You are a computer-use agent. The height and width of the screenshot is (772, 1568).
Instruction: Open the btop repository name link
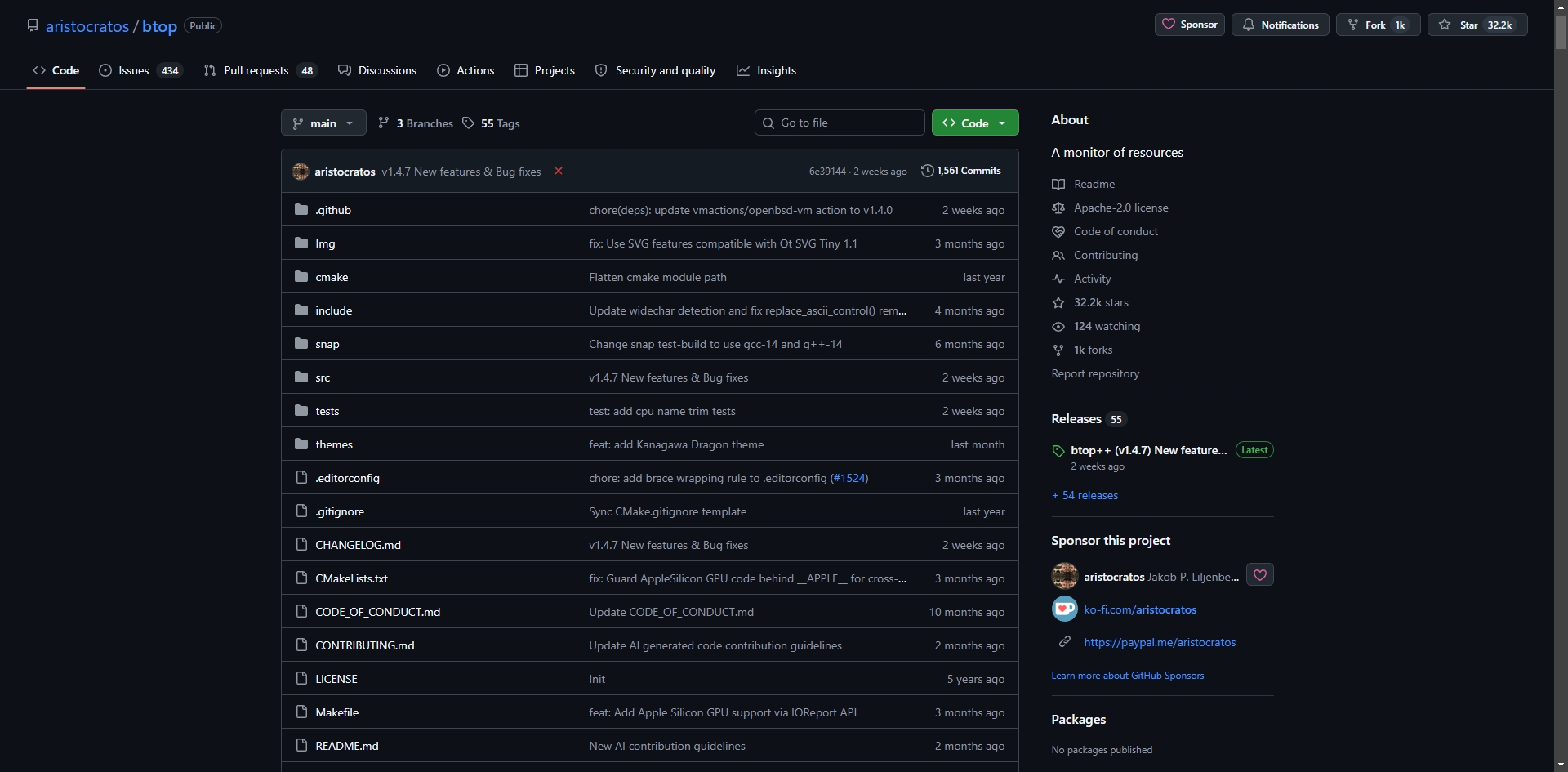tap(159, 26)
